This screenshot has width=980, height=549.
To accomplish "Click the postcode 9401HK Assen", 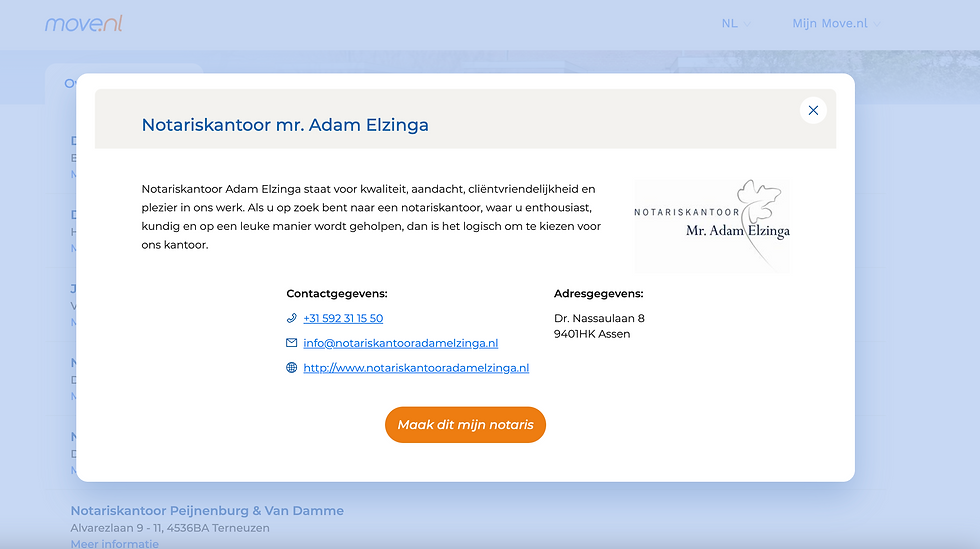I will point(592,334).
